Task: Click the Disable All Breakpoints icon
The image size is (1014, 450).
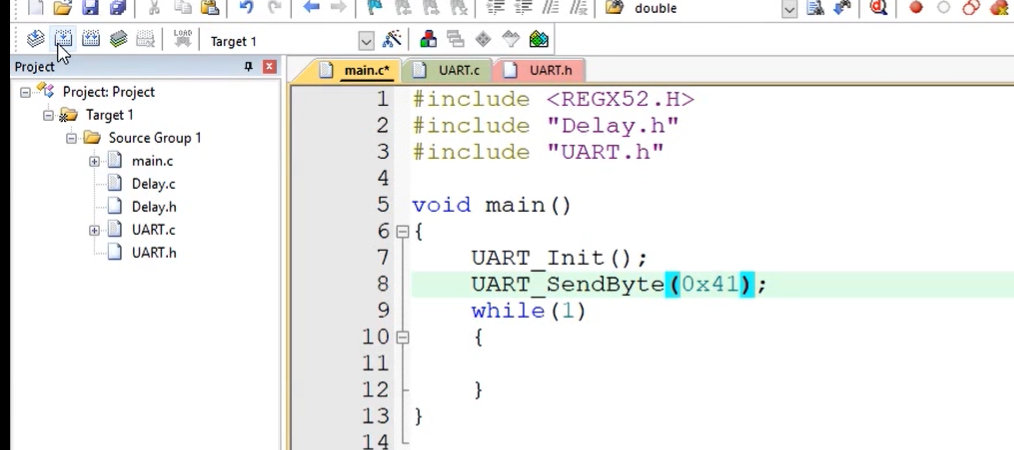Action: pyautogui.click(x=971, y=7)
